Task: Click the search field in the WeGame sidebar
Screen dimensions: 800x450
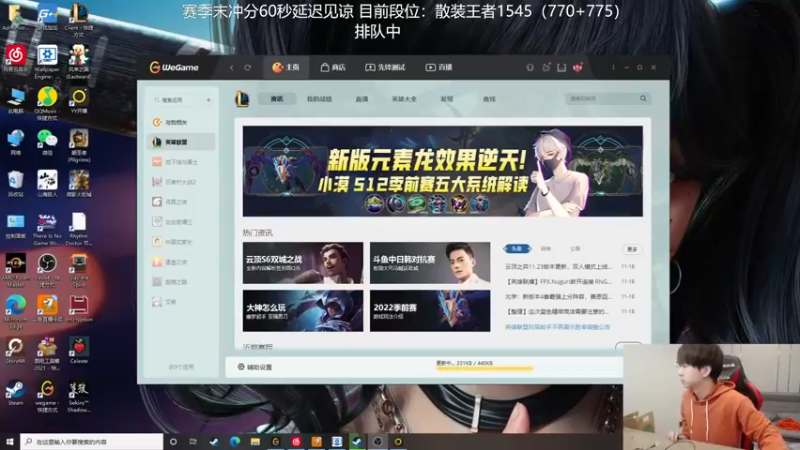Action: (x=175, y=100)
